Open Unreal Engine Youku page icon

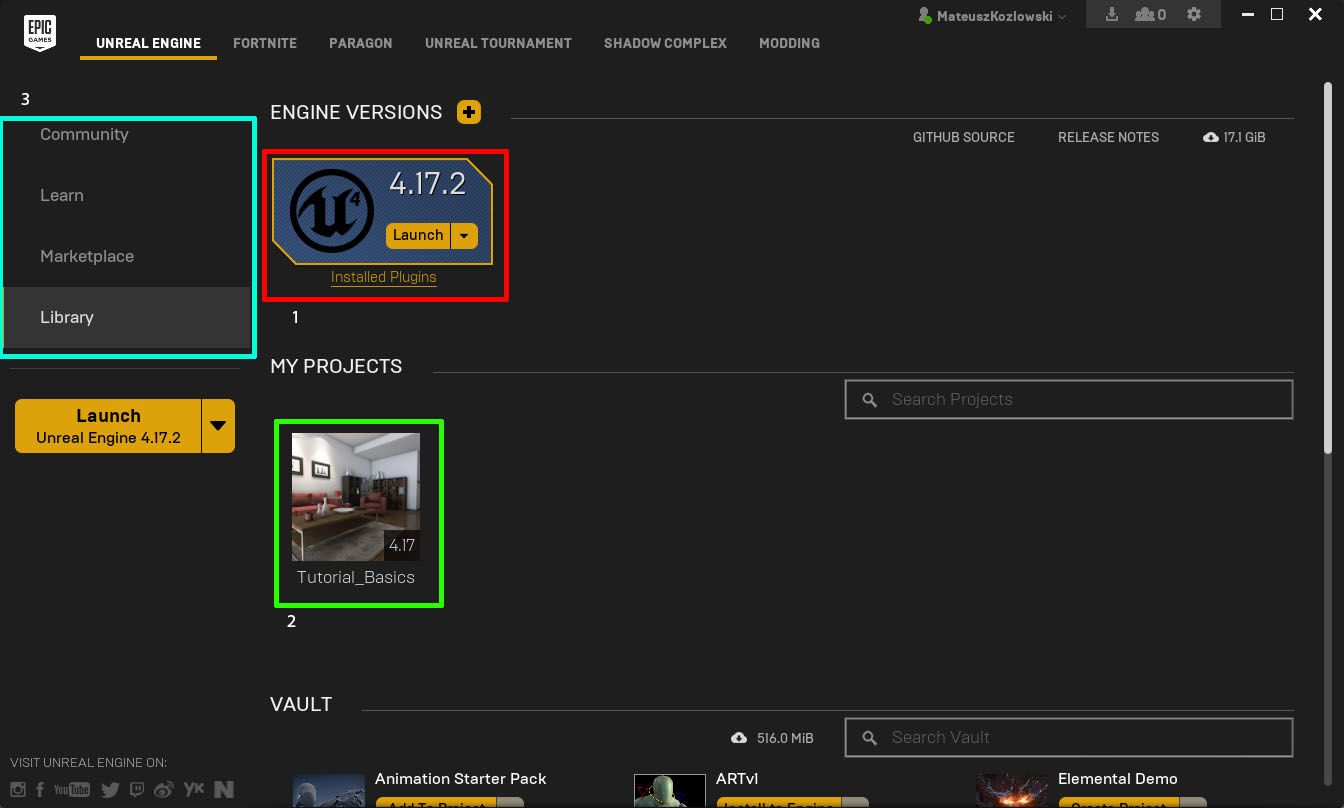[x=194, y=789]
